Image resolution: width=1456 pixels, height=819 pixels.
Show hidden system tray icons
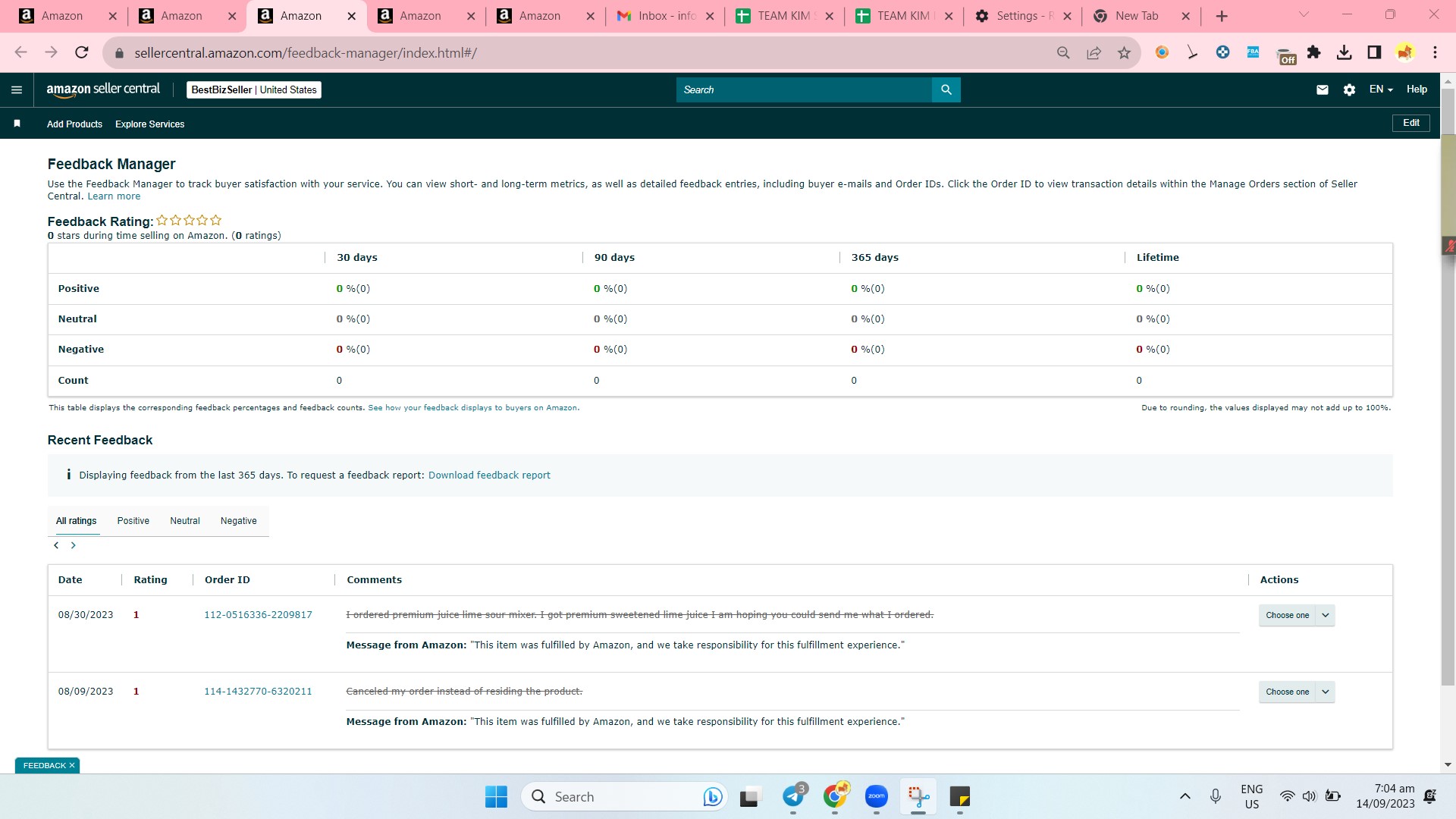click(1185, 796)
